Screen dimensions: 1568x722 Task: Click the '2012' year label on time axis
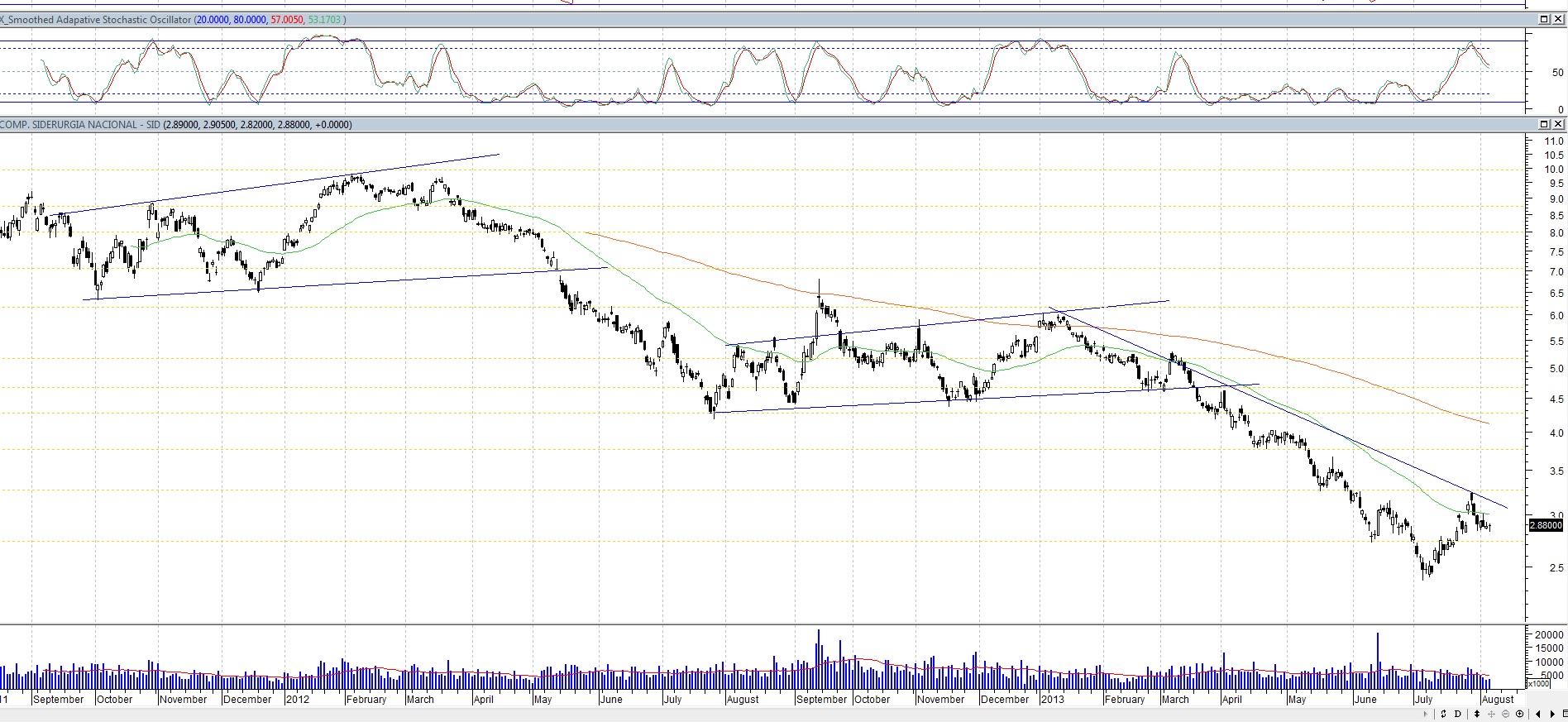(x=298, y=700)
